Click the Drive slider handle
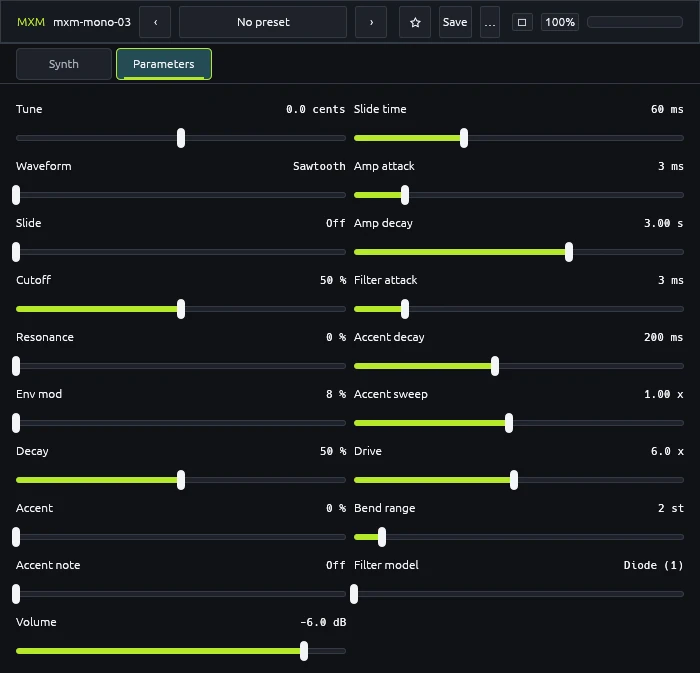This screenshot has width=700, height=673. click(514, 480)
